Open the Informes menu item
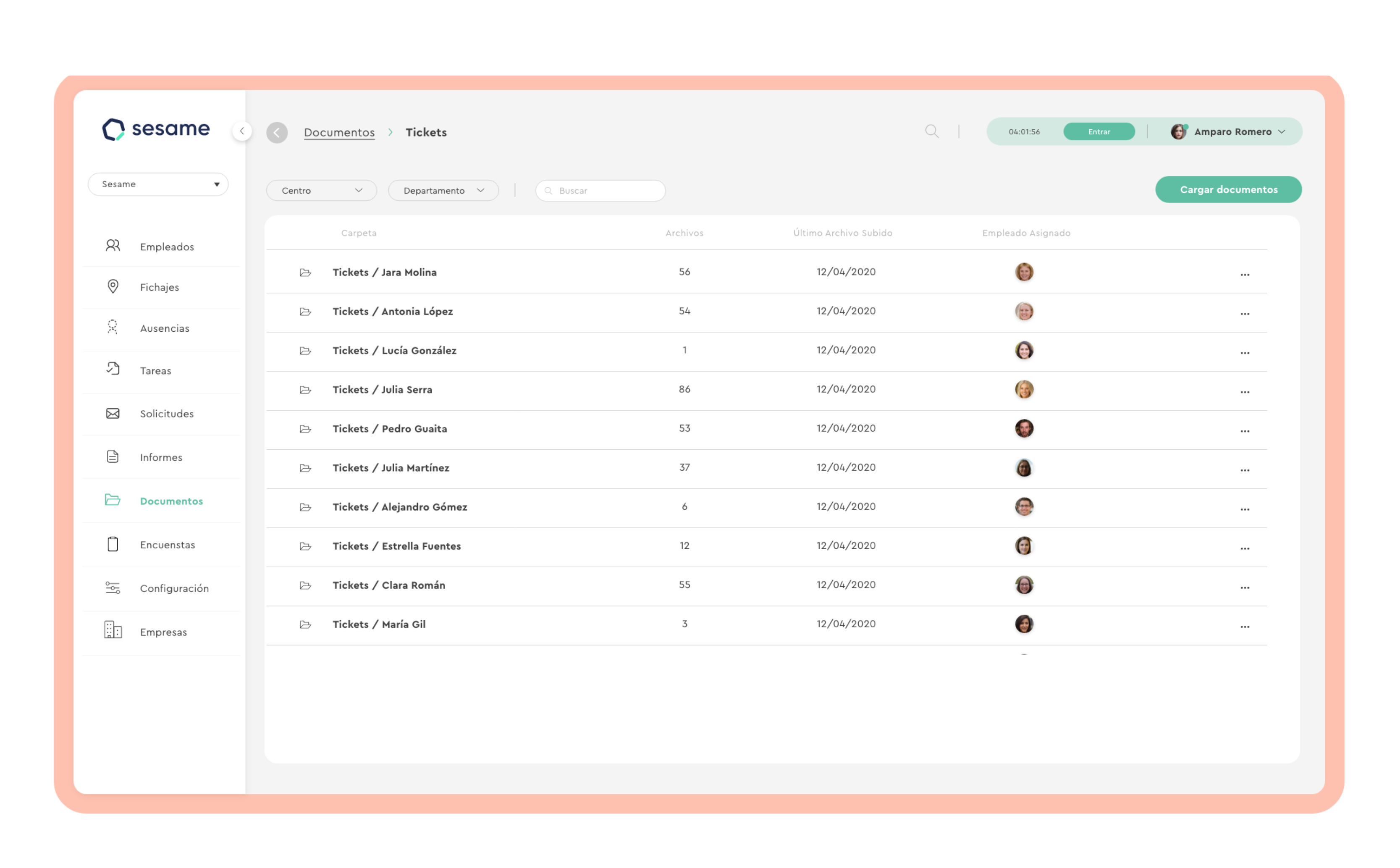Image resolution: width=1400 pixels, height=868 pixels. tap(161, 458)
